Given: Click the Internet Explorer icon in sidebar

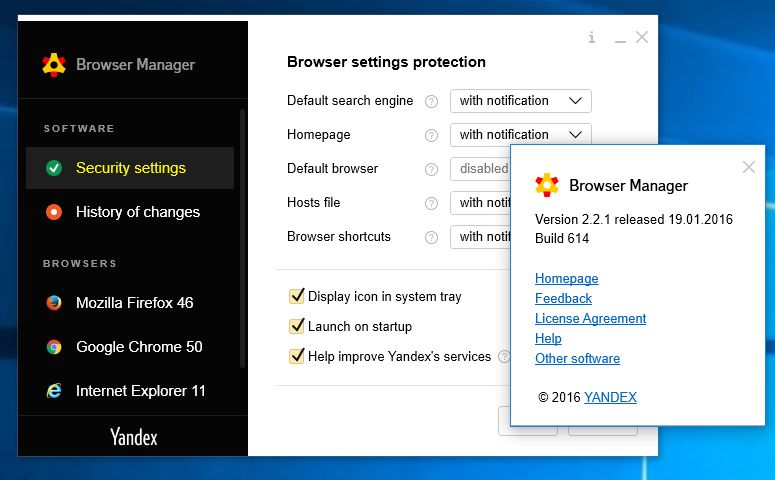Looking at the screenshot, I should click(x=54, y=391).
